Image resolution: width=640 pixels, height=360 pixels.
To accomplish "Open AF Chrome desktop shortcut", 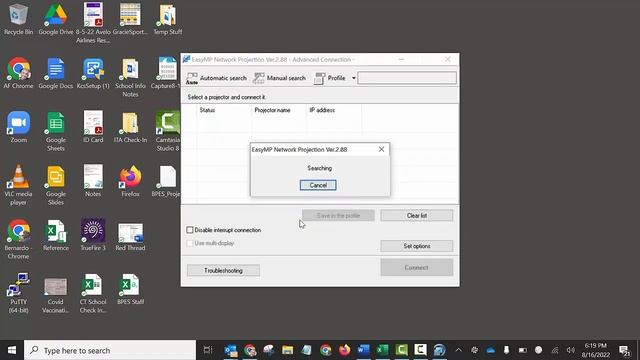I will click(x=18, y=73).
